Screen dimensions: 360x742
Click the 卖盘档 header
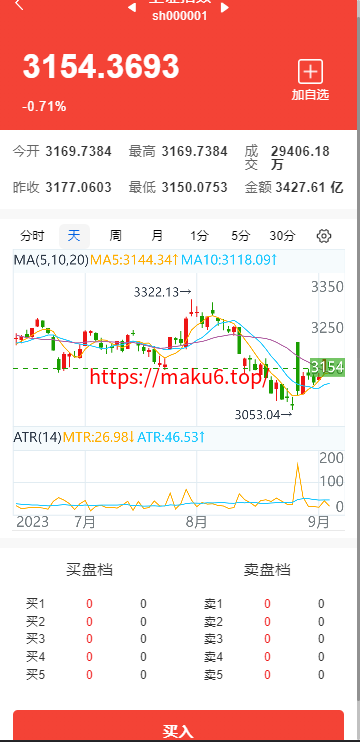point(267,569)
